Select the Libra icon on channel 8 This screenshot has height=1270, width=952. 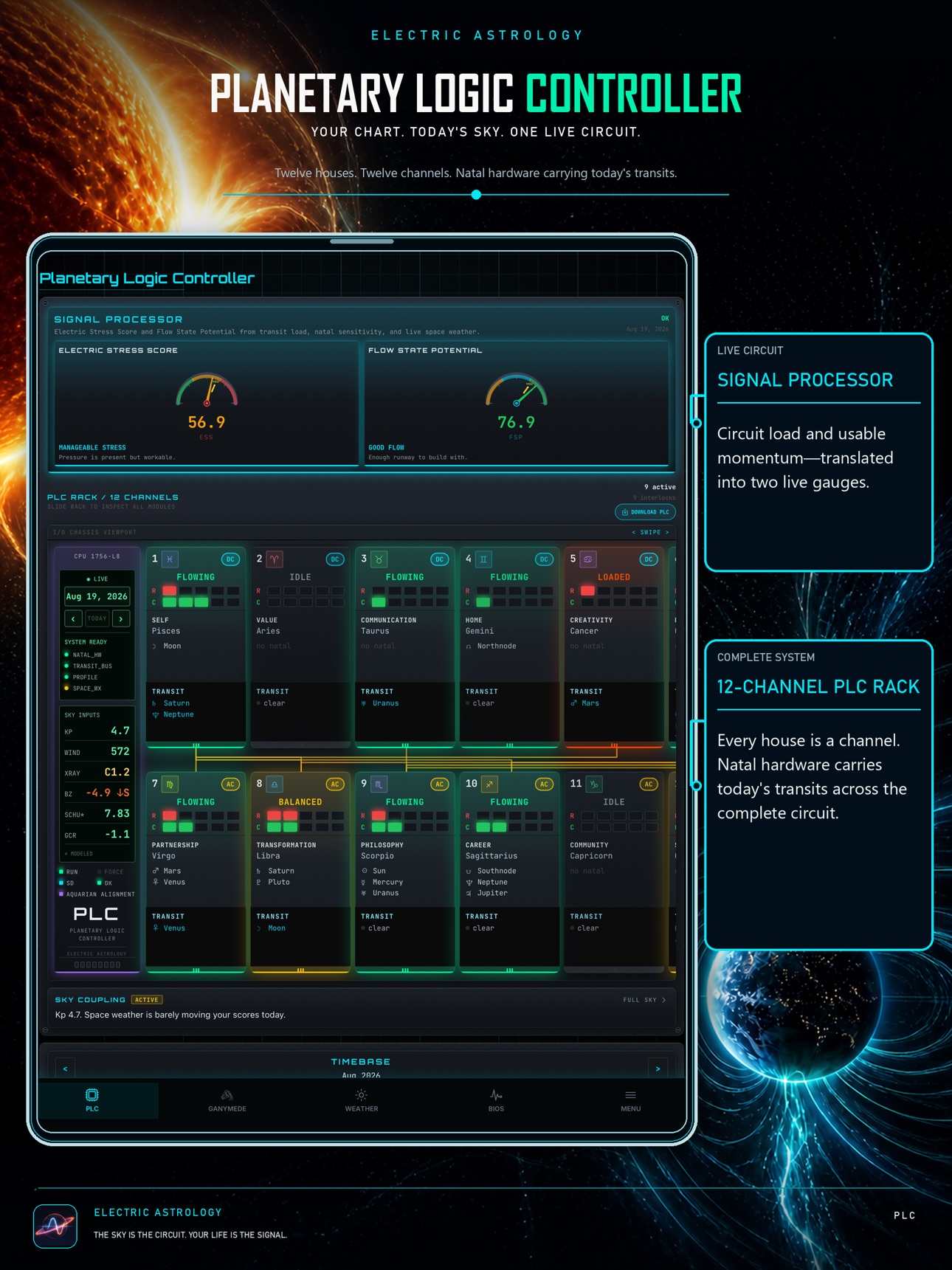pos(275,784)
